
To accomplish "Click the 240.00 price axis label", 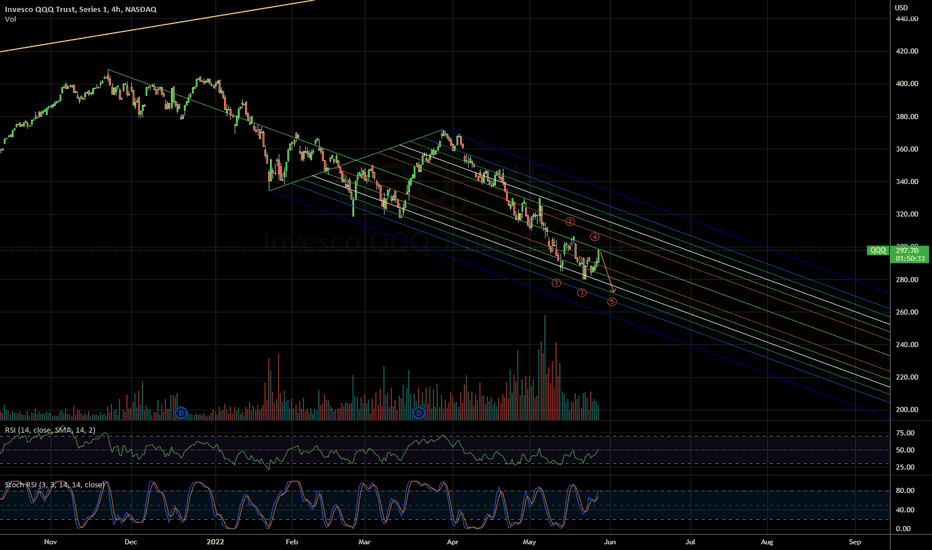I will click(x=907, y=345).
